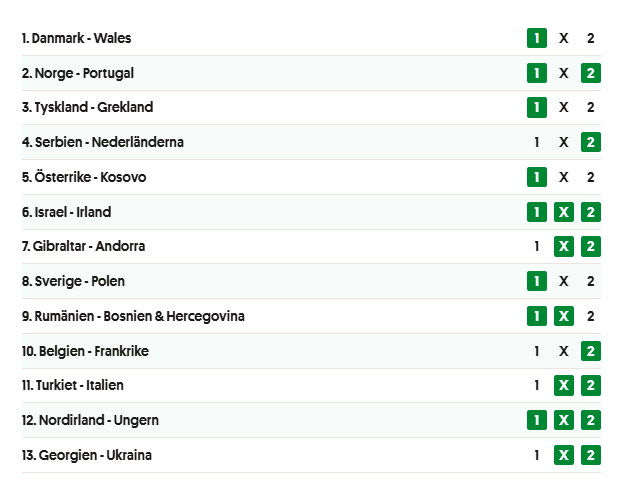This screenshot has width=621, height=480.
Task: Deselect 1 for Danmark - Wales
Action: point(537,38)
